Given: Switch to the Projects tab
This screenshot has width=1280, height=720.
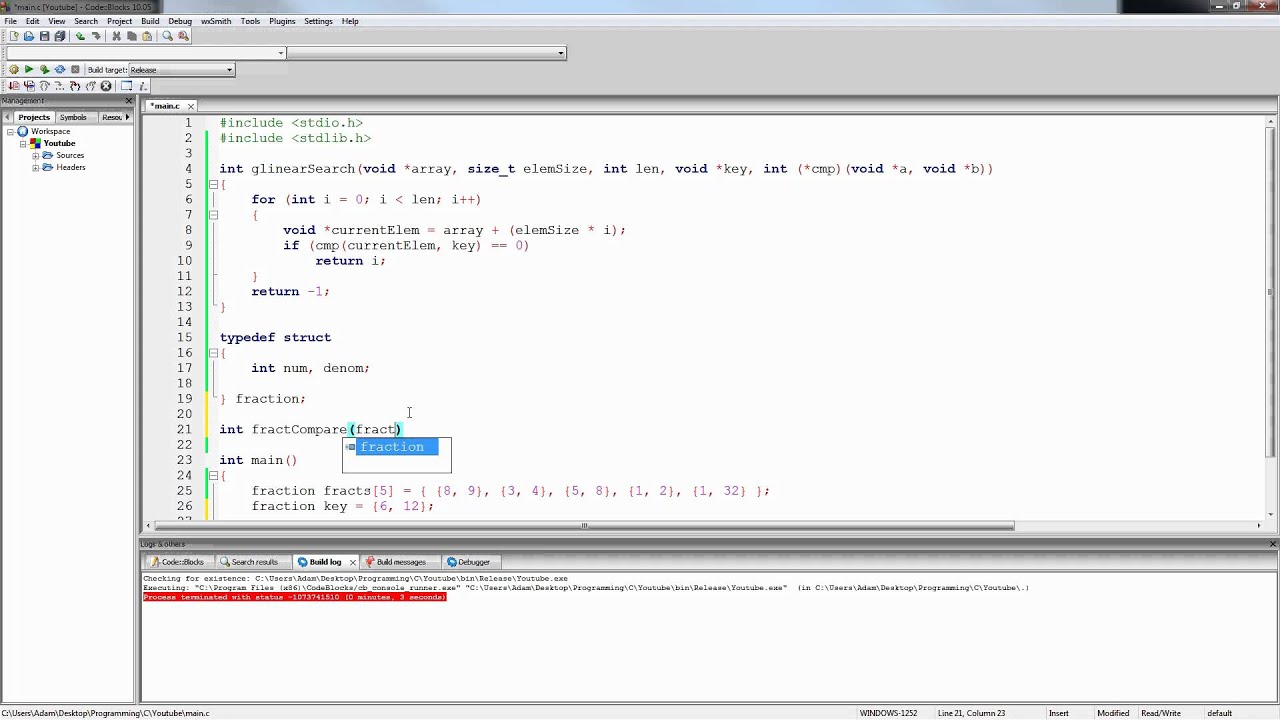Looking at the screenshot, I should coord(34,117).
